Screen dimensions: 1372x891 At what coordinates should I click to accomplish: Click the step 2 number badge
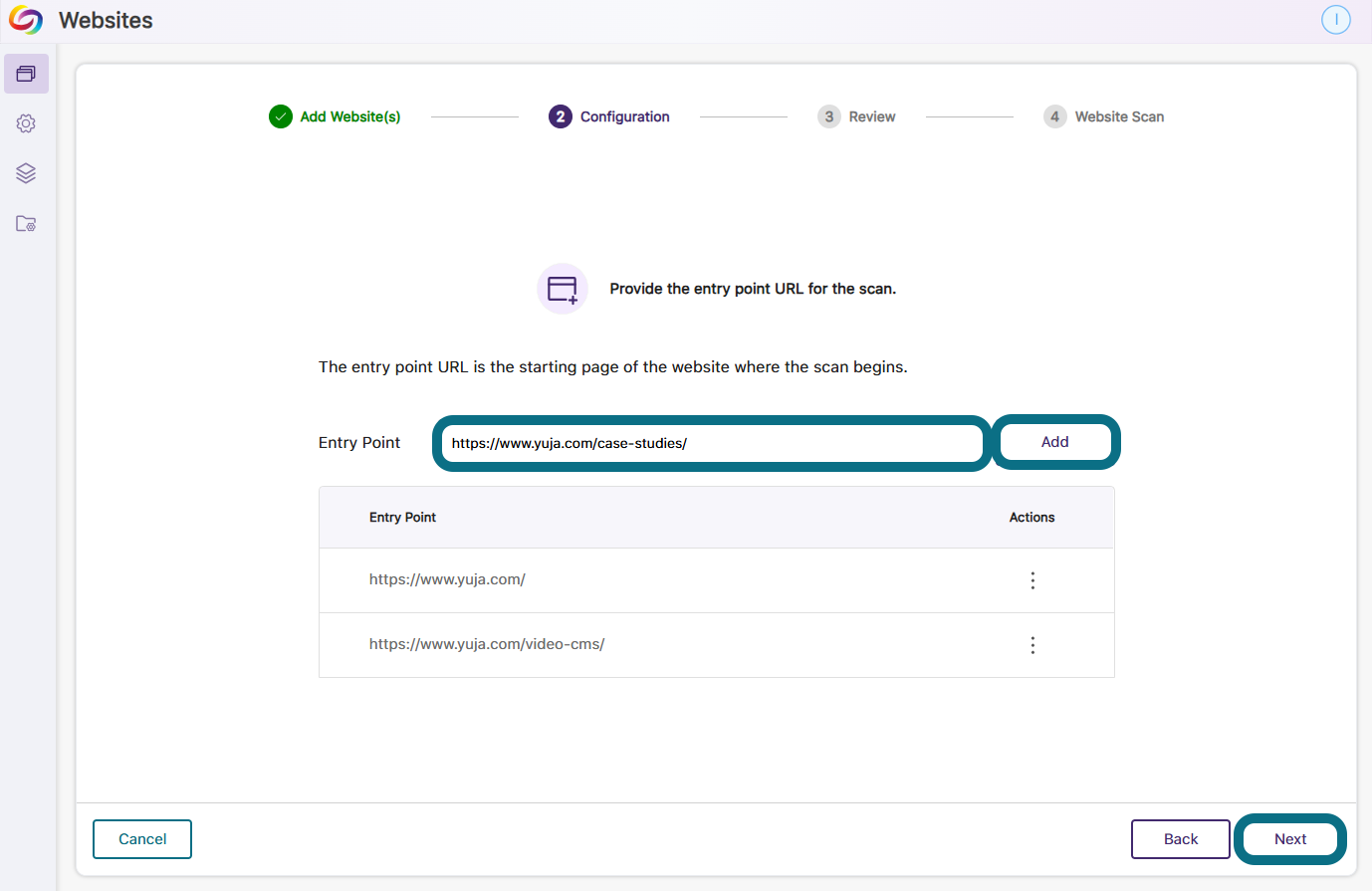tap(561, 116)
